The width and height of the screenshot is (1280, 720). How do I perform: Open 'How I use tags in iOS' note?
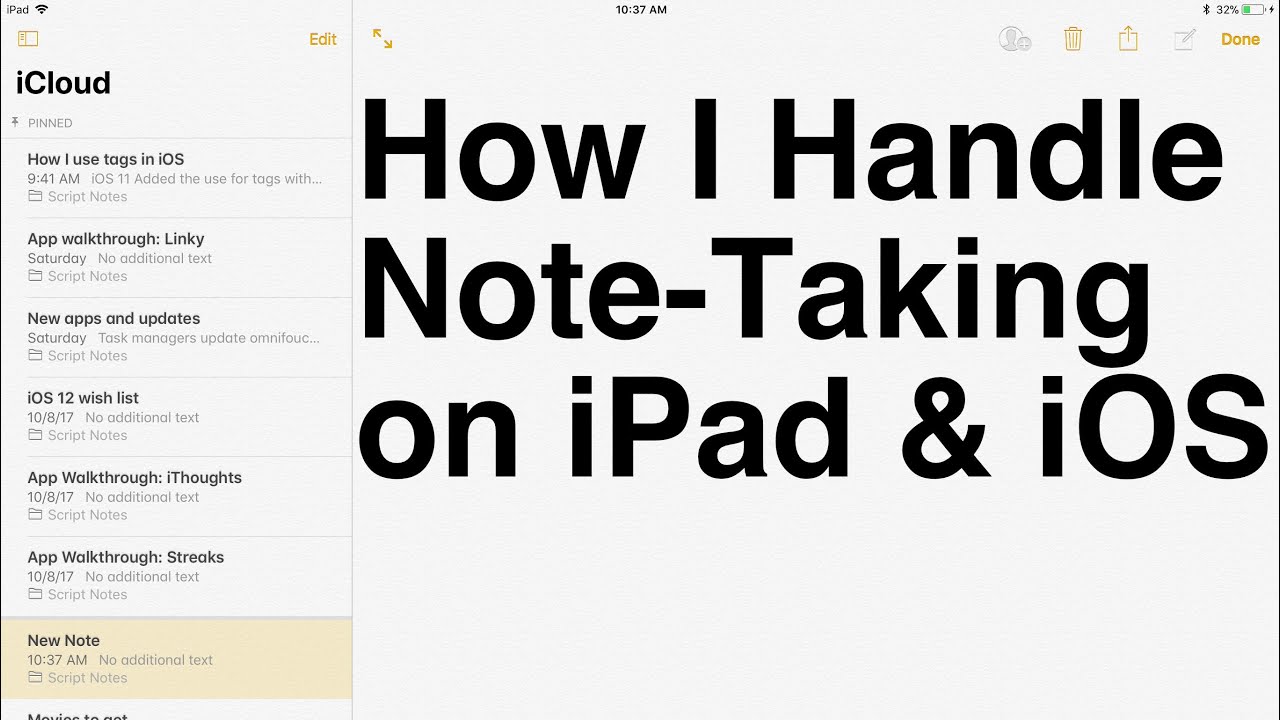click(x=176, y=177)
